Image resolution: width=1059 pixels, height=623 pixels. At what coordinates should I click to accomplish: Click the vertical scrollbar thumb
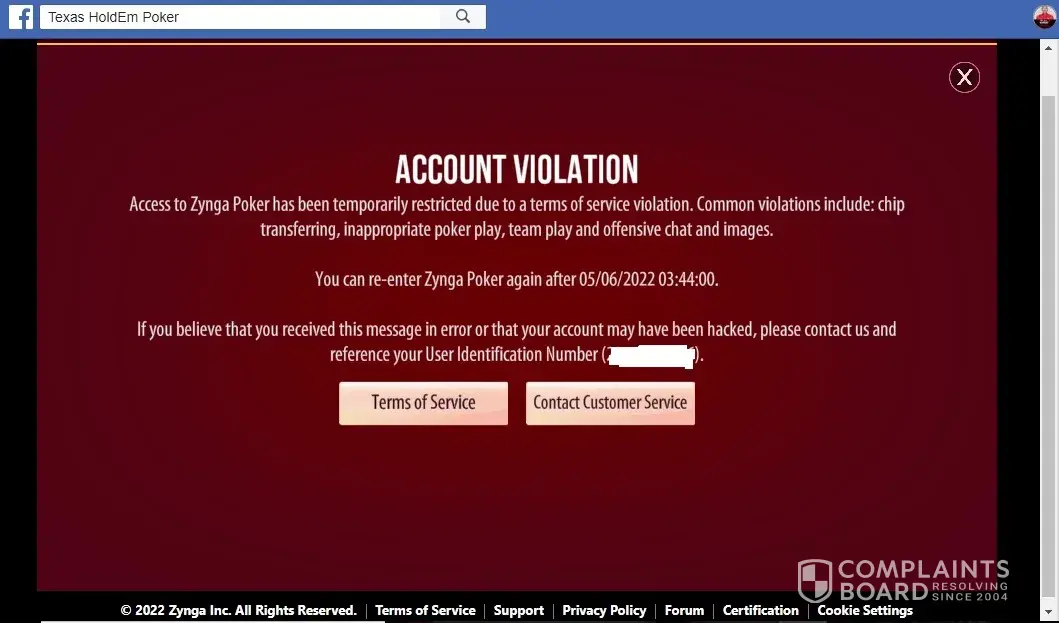coord(1048,345)
